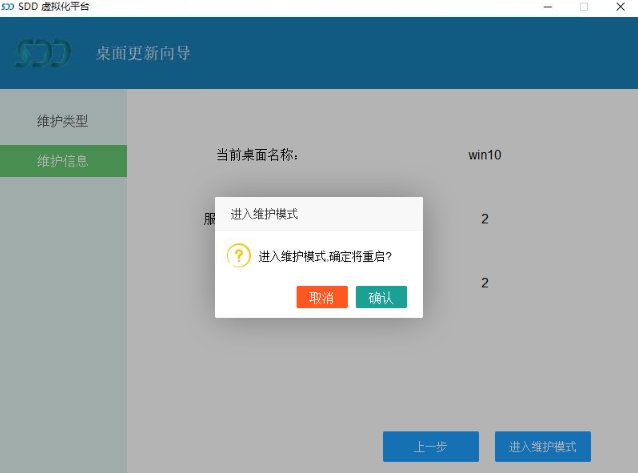
Task: Click the upper value 2 below win10
Action: 484,219
